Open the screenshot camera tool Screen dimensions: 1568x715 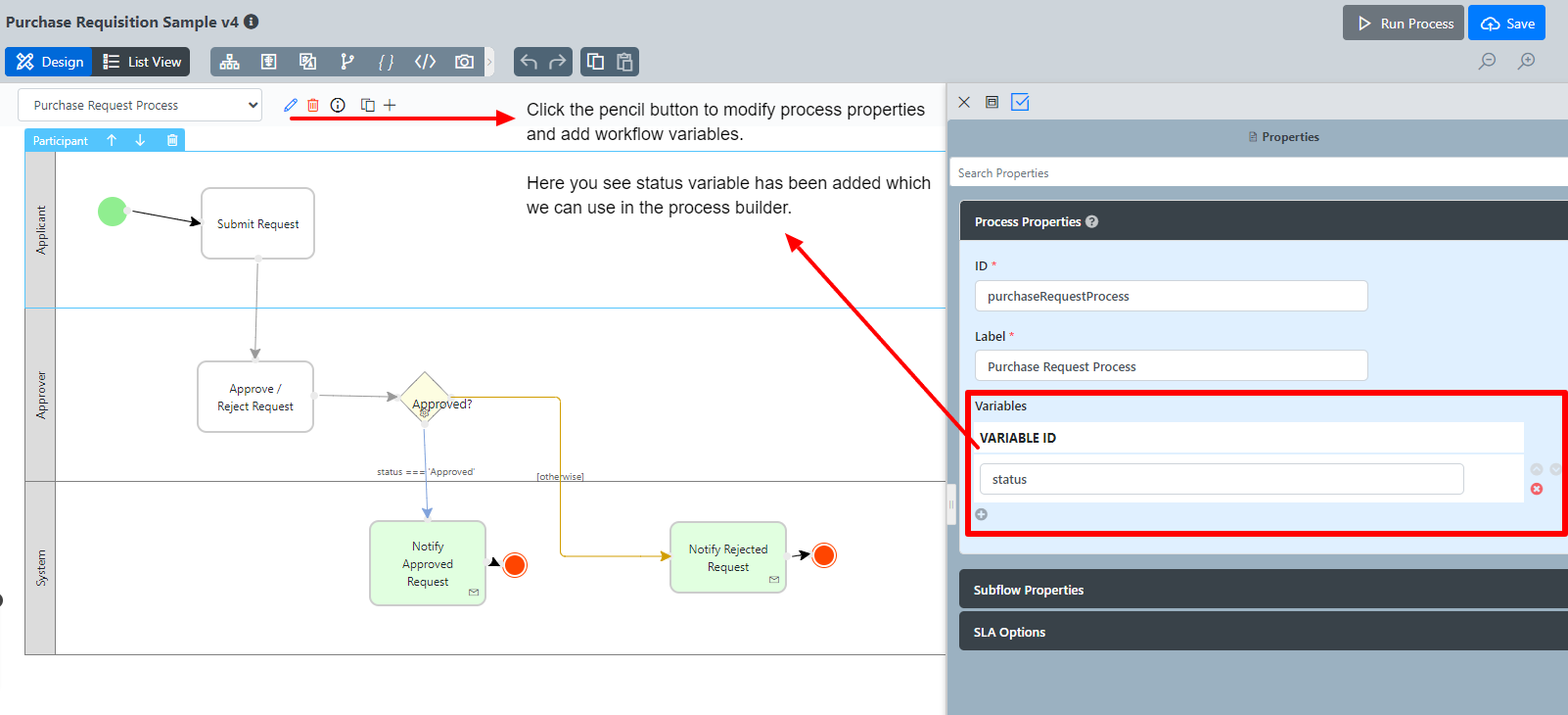pyautogui.click(x=464, y=62)
